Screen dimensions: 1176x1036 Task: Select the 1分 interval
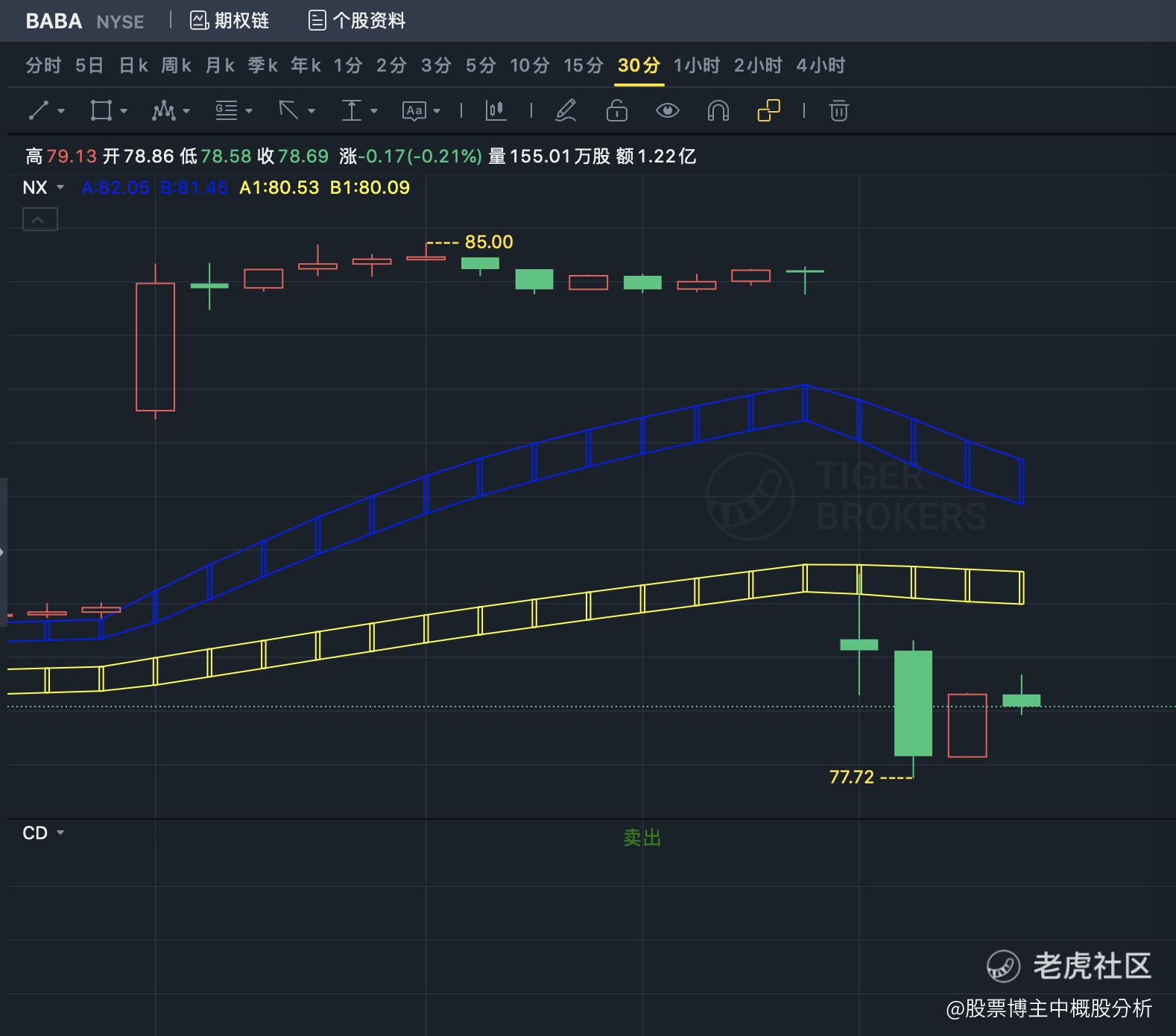pos(348,66)
